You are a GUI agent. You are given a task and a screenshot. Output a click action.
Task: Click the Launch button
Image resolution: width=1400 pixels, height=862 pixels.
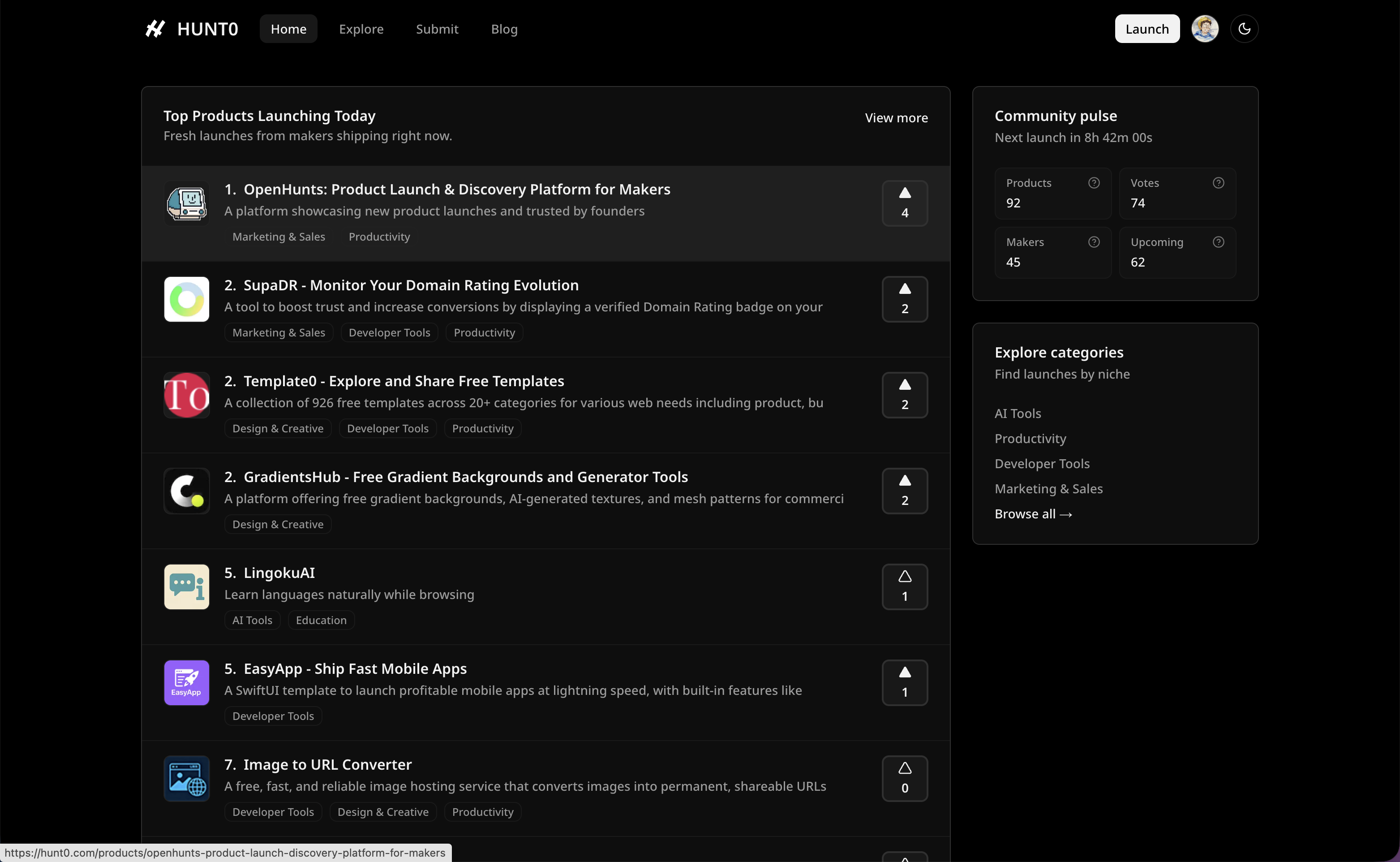click(x=1147, y=29)
